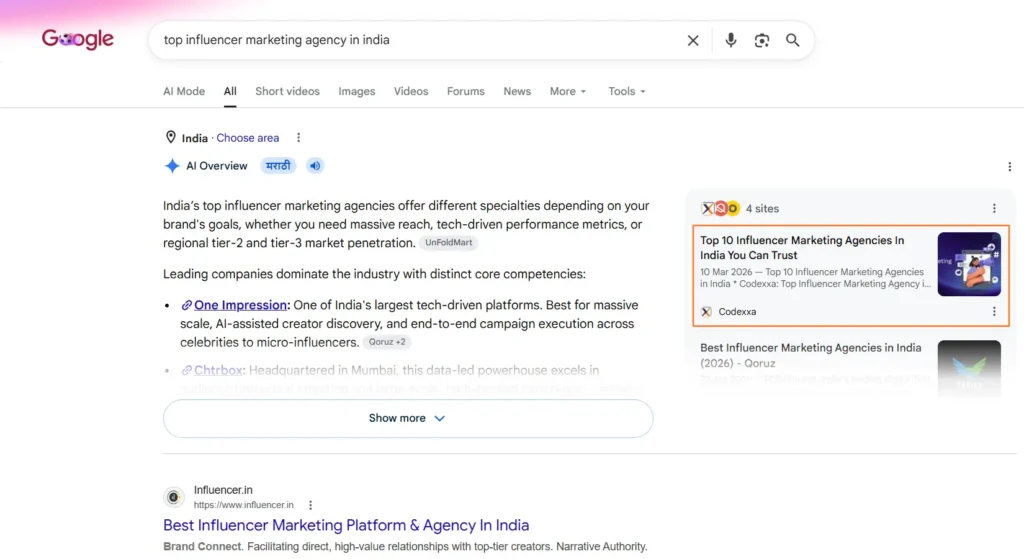
Task: Expand the More dropdown
Action: pyautogui.click(x=568, y=91)
